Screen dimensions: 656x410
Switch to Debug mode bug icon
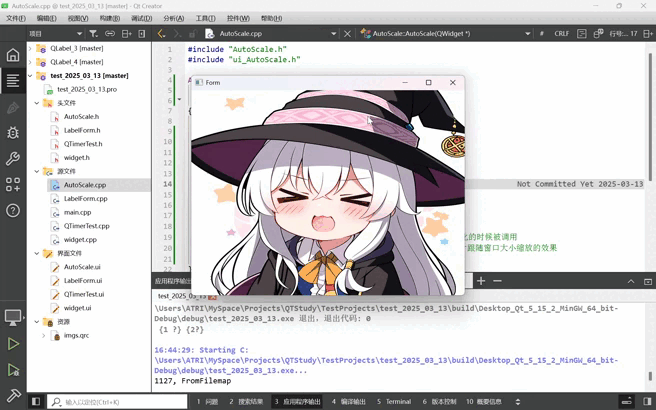pyautogui.click(x=13, y=133)
